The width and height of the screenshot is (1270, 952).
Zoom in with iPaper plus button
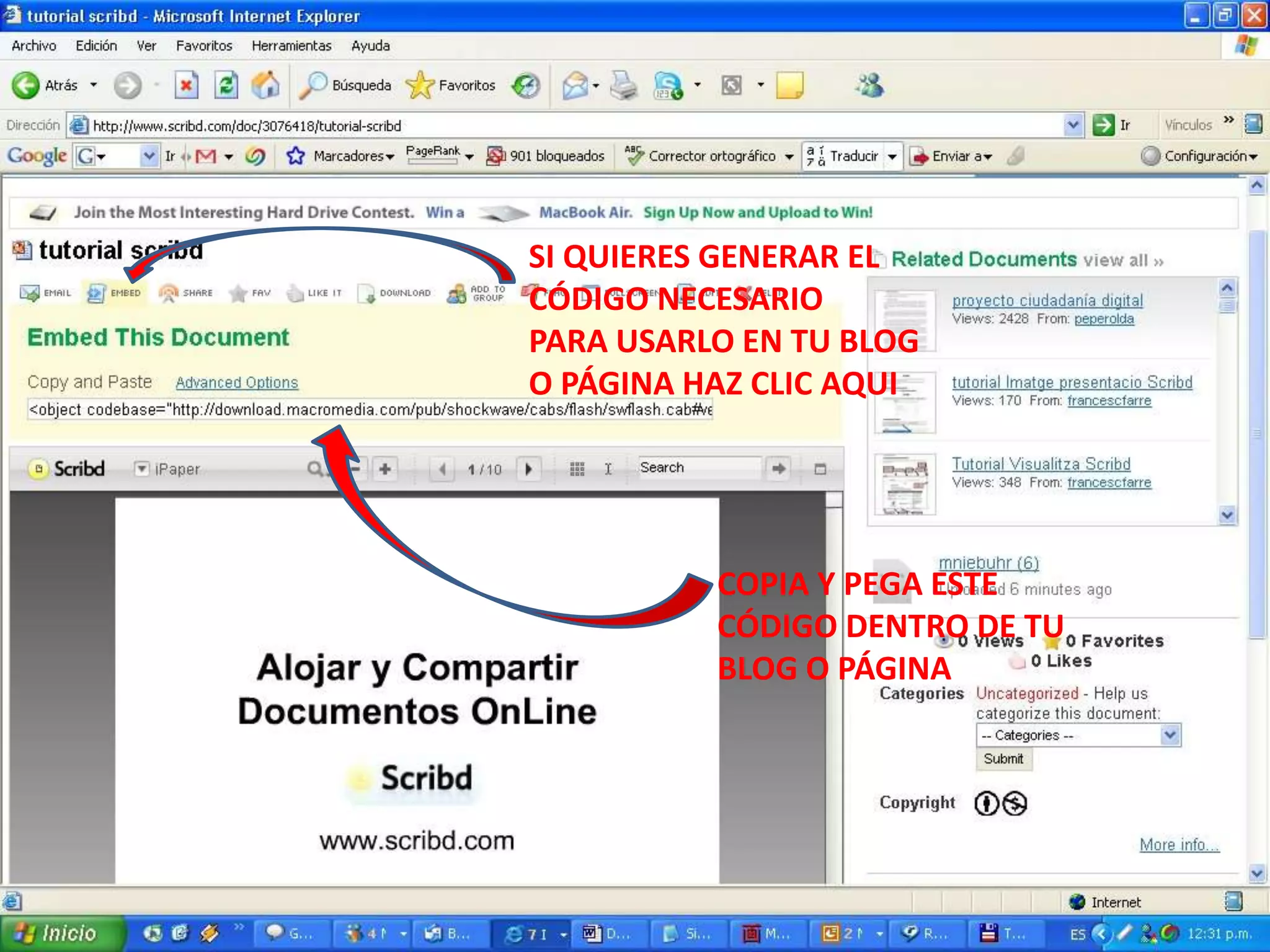[384, 469]
